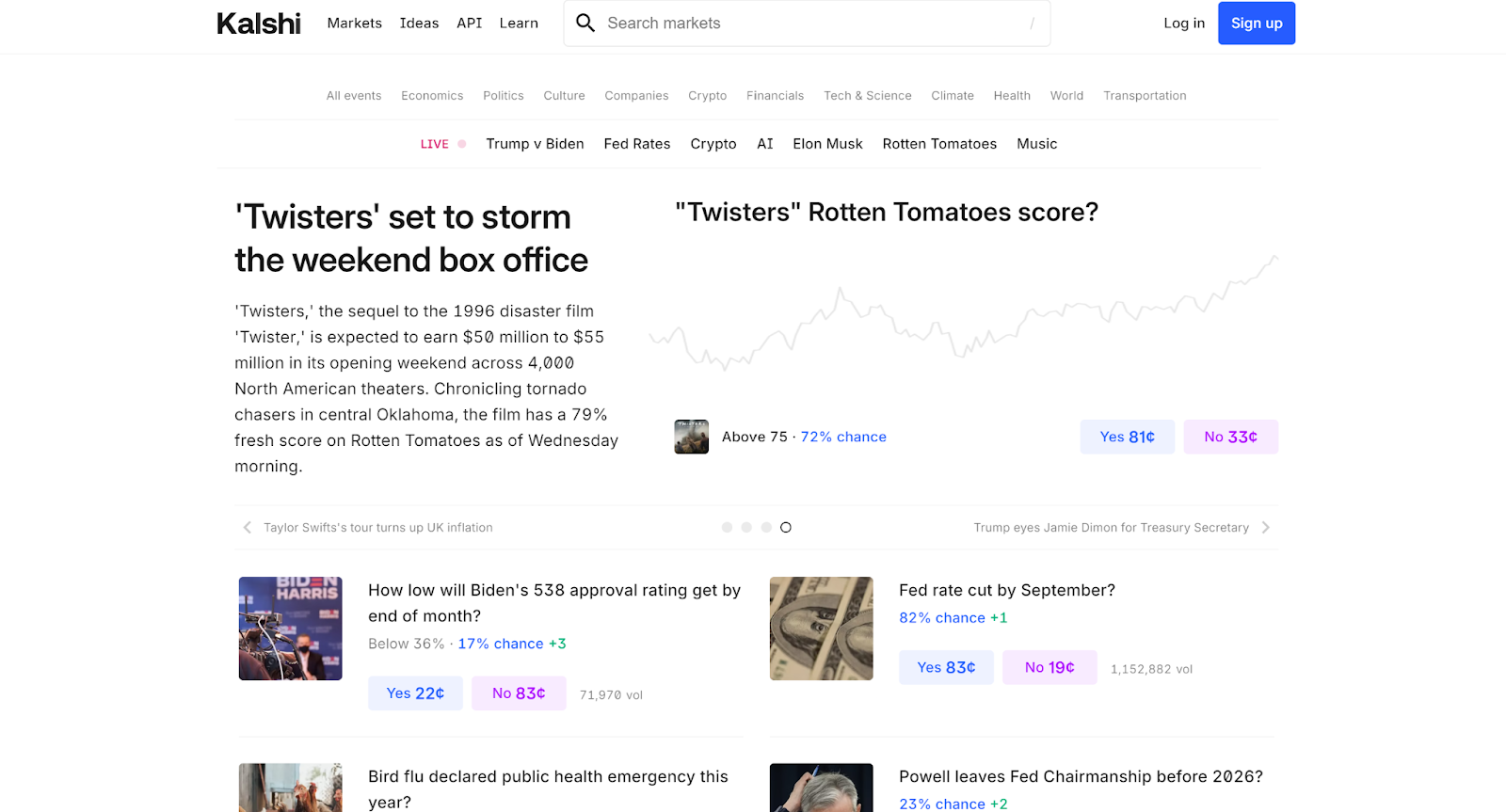This screenshot has height=812, width=1506.
Task: Click the LIVE indicator dot
Action: [x=462, y=144]
